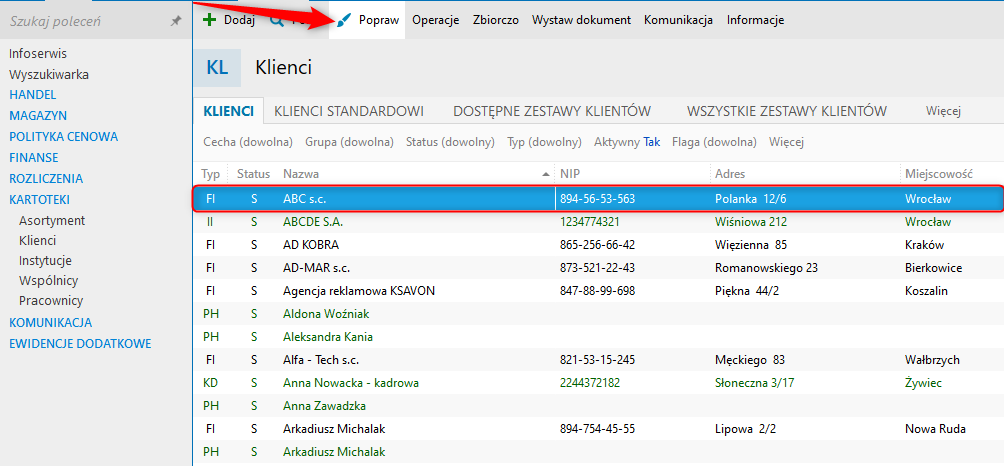This screenshot has height=466, width=1004.
Task: Switch to the KLIENCI STANDARDOWI tab
Action: click(349, 111)
